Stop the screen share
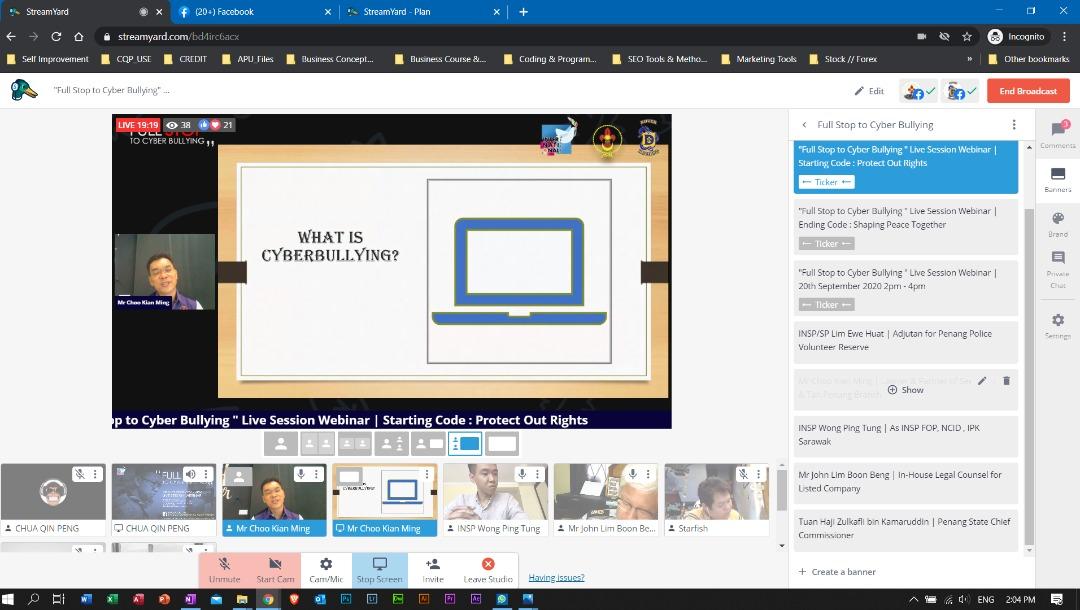This screenshot has width=1080, height=610. coord(379,569)
